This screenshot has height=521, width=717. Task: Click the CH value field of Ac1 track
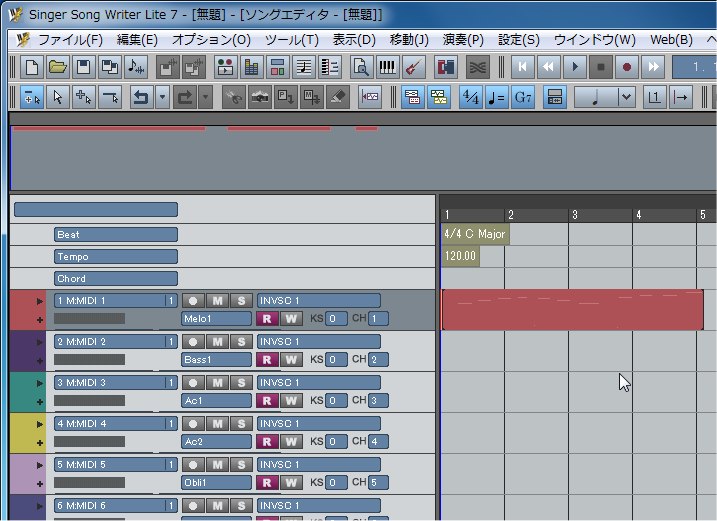pyautogui.click(x=378, y=401)
